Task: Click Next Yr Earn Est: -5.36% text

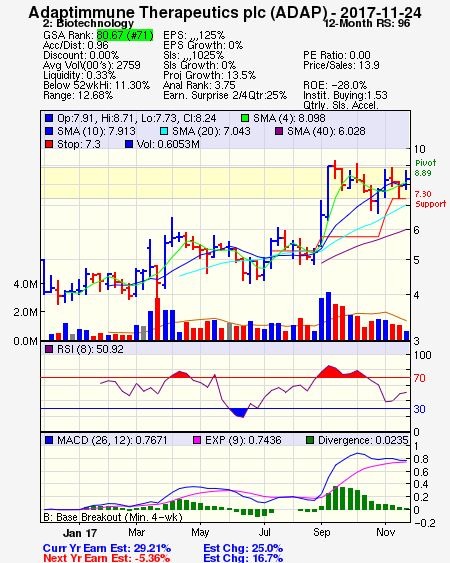Action: [x=107, y=558]
